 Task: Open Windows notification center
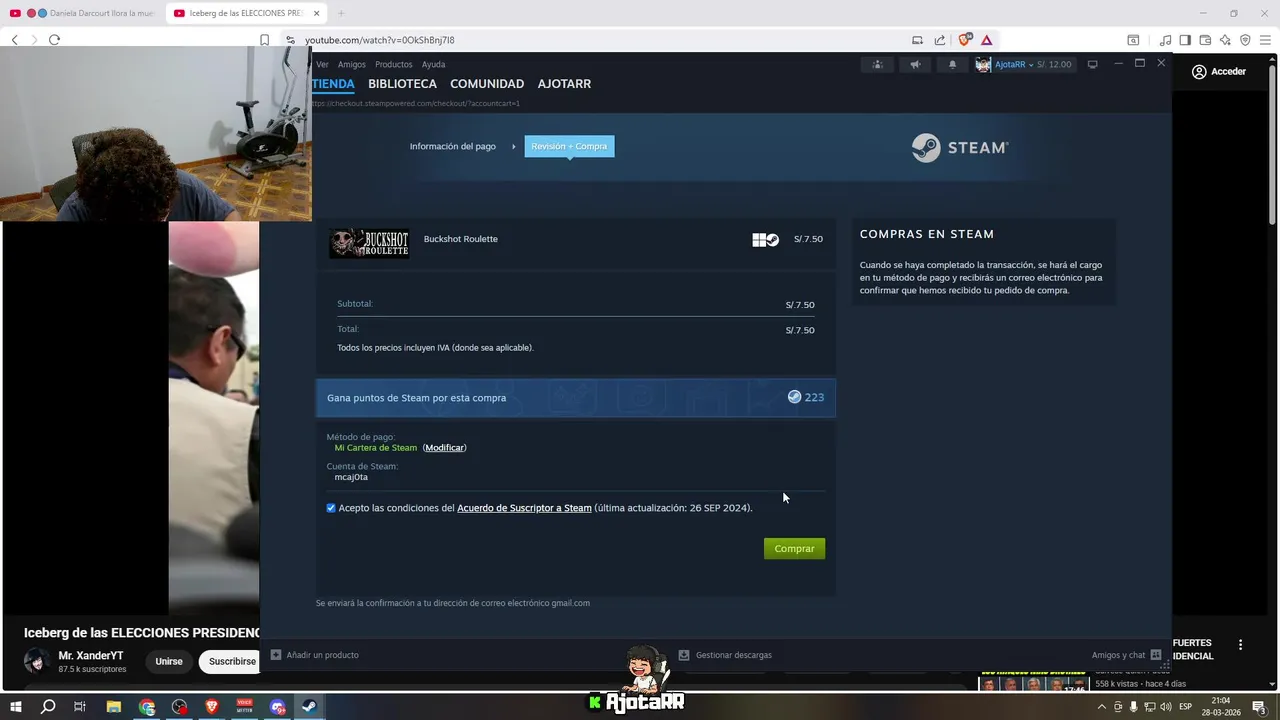tap(1259, 707)
